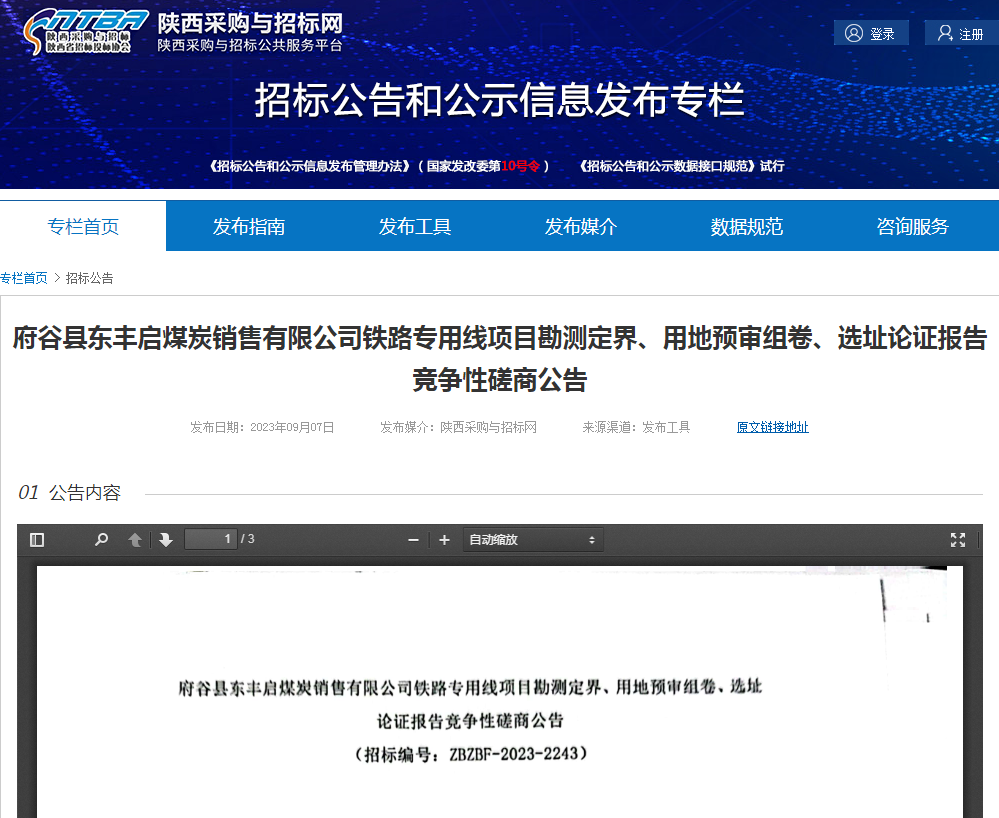Viewport: 999px width, 818px height.
Task: Open the 咨询服务 menu item
Action: pos(912,226)
